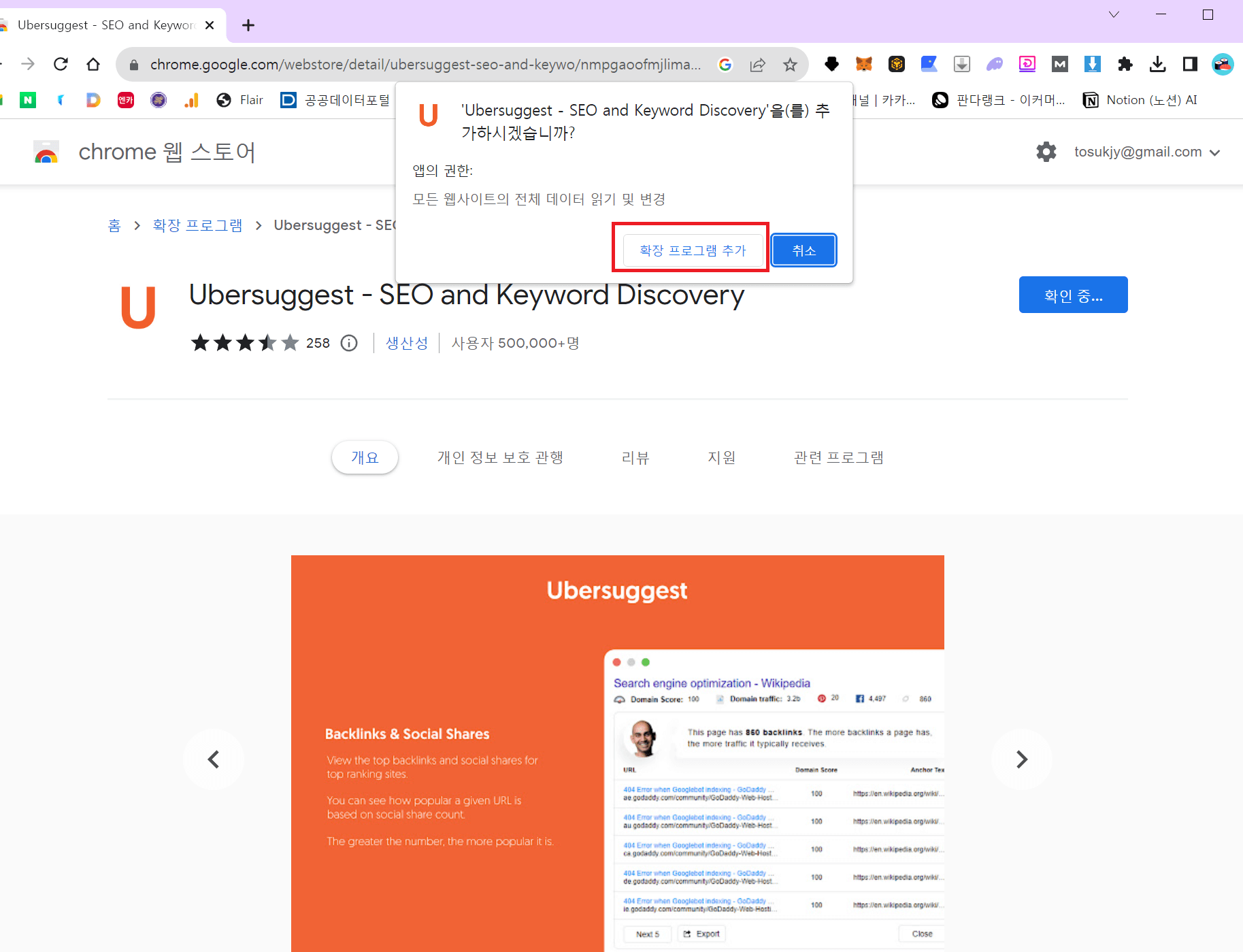Close the Ubersuggest browser tab
This screenshot has height=952, width=1243.
(210, 25)
